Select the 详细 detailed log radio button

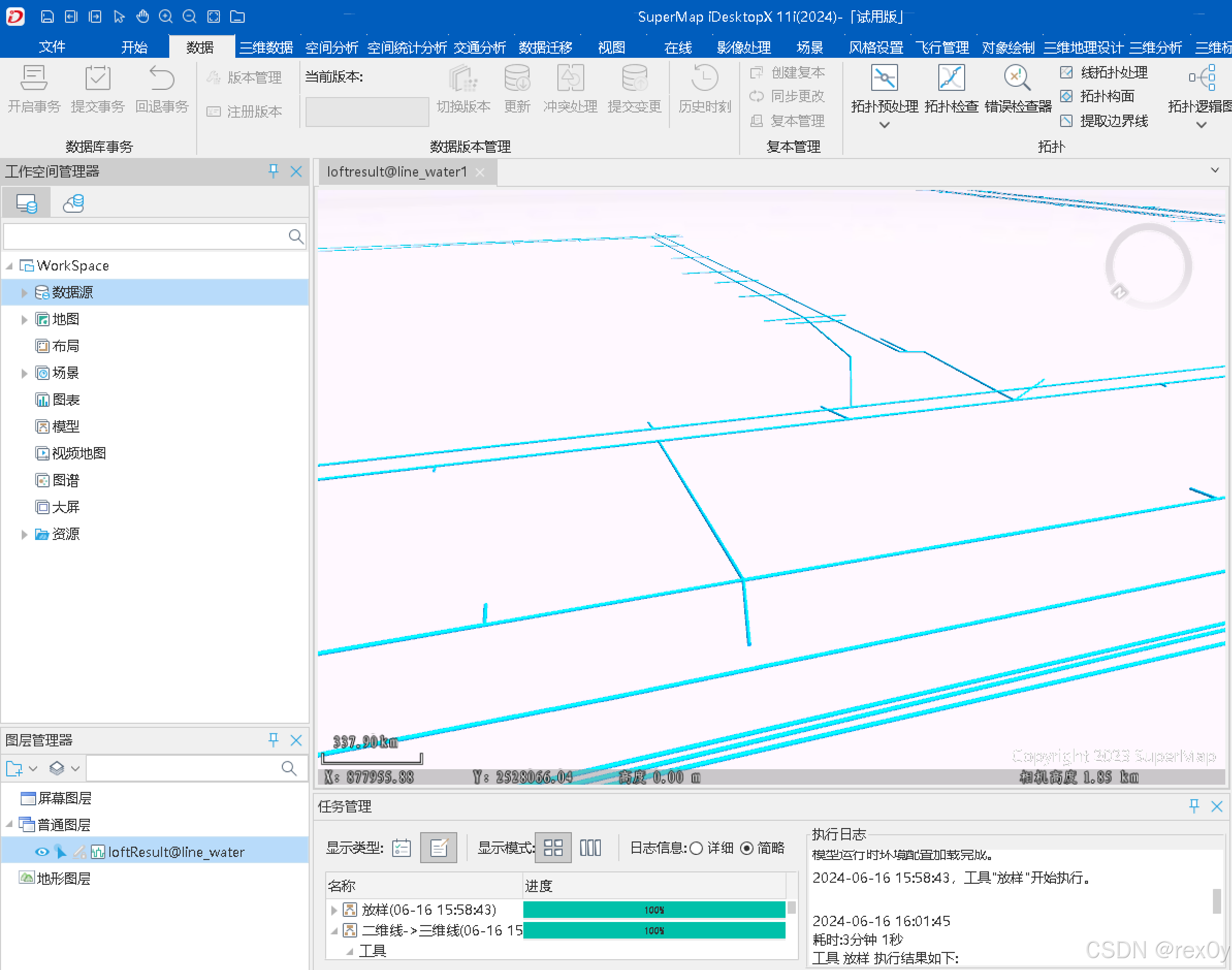pos(696,848)
